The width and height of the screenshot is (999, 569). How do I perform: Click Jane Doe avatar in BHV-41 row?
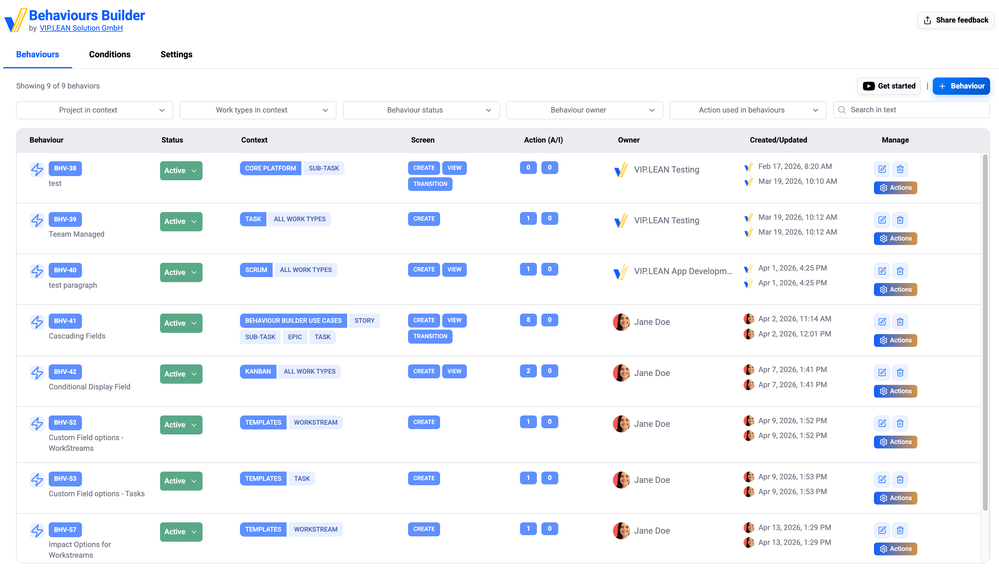tap(621, 322)
